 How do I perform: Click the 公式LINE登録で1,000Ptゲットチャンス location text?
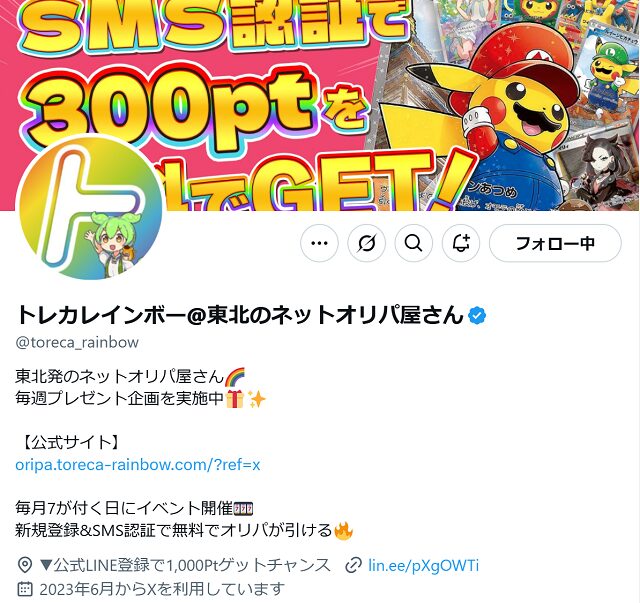pos(185,566)
